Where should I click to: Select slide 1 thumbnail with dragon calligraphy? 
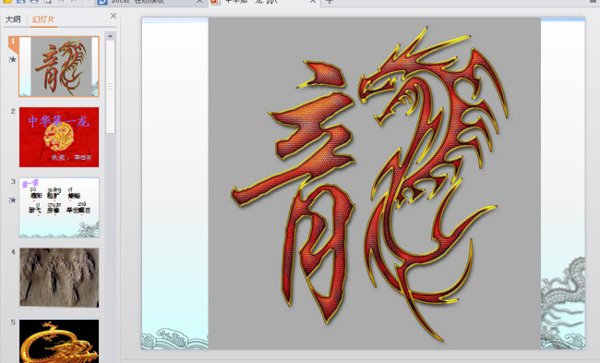point(59,66)
